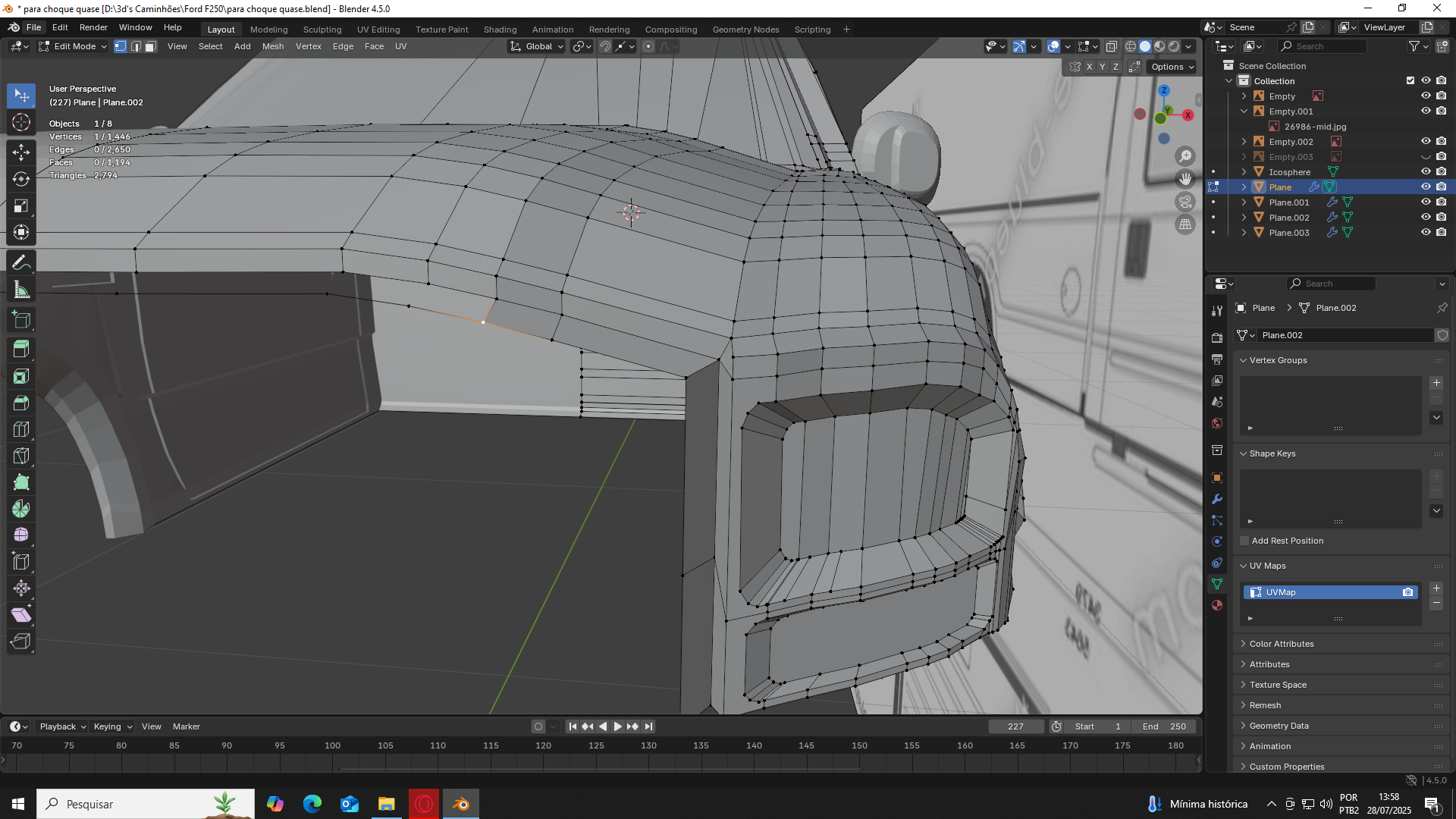Expand the Color Attributes panel
The image size is (1456, 819).
tap(1282, 644)
